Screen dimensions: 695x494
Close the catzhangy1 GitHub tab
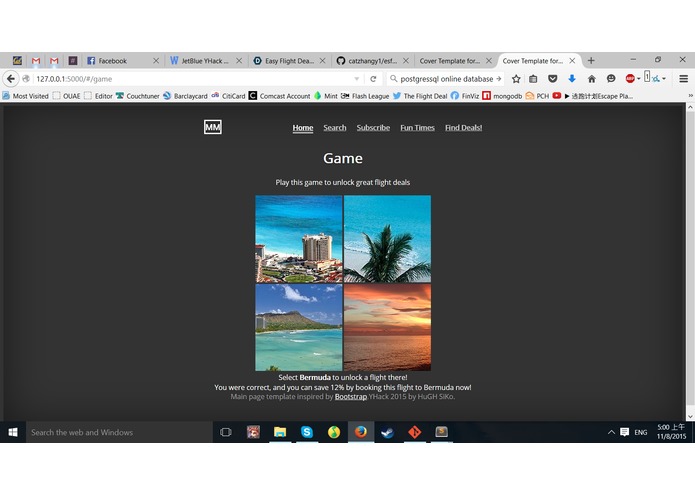pyautogui.click(x=406, y=61)
